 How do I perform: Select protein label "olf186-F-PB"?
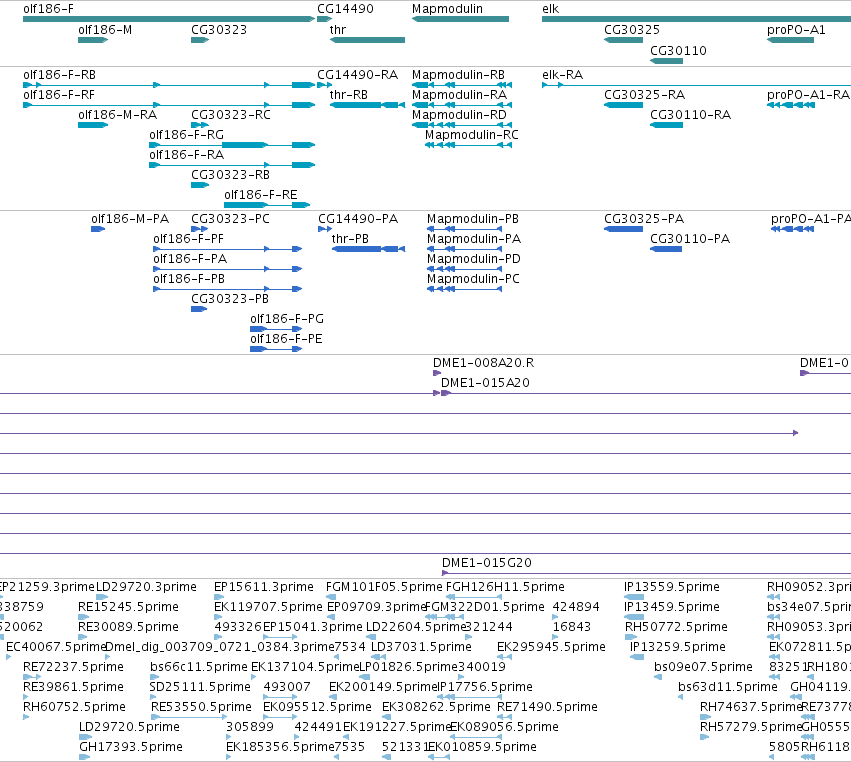(189, 279)
